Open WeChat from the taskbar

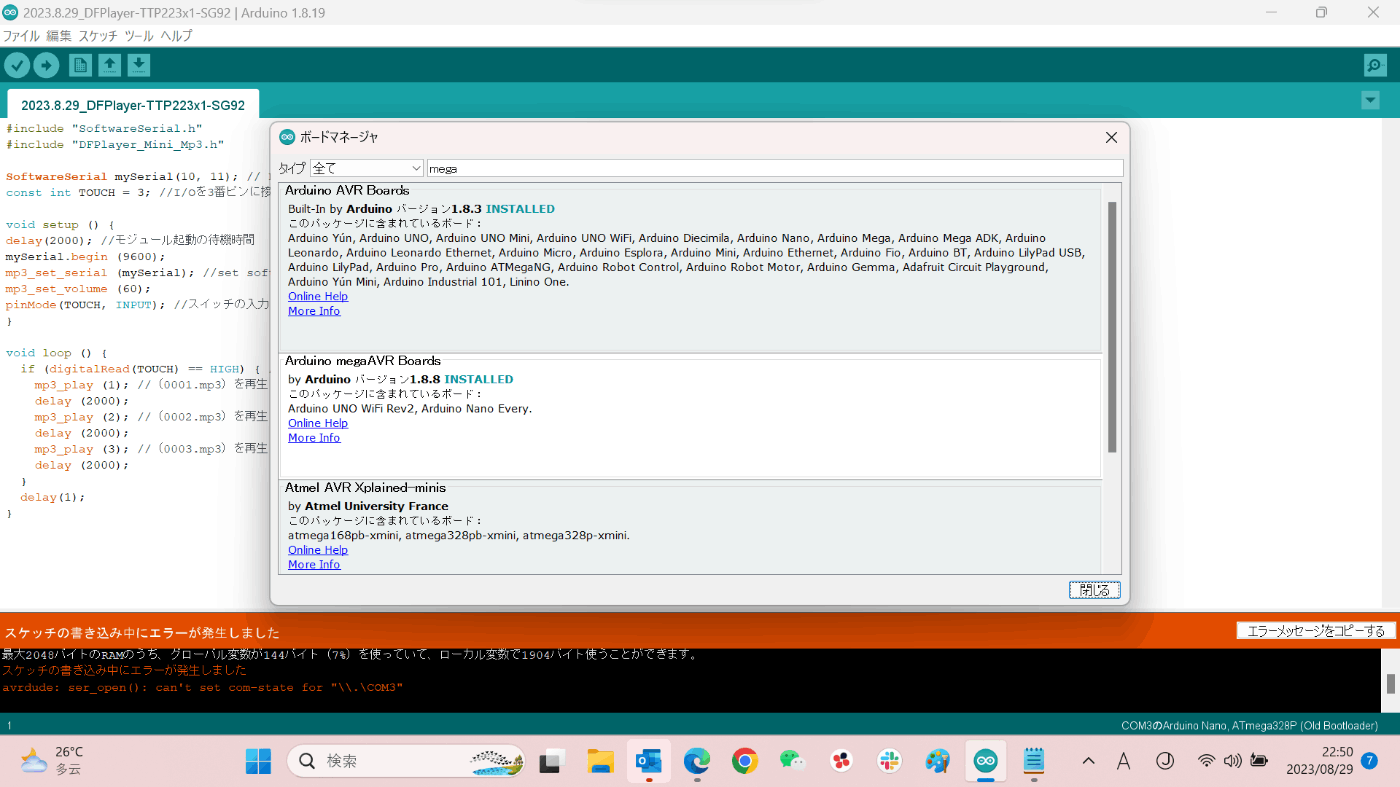(793, 761)
